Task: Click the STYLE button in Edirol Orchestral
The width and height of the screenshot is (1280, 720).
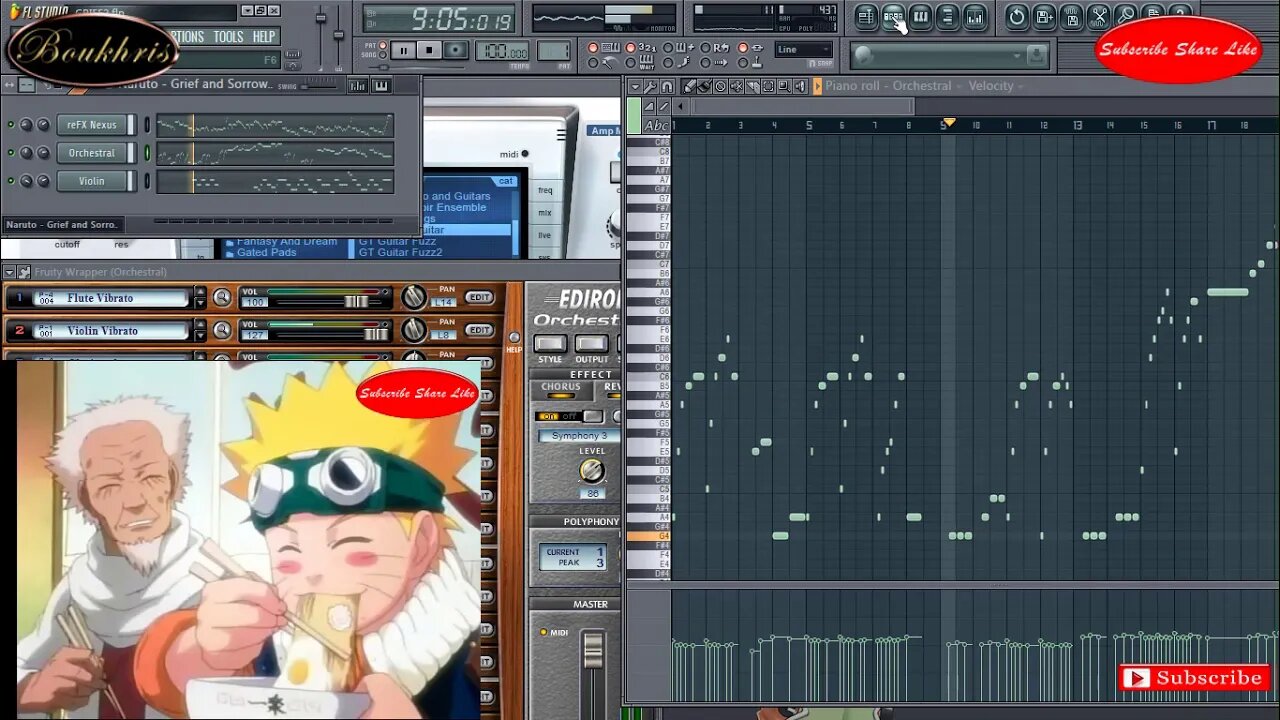Action: (x=550, y=345)
